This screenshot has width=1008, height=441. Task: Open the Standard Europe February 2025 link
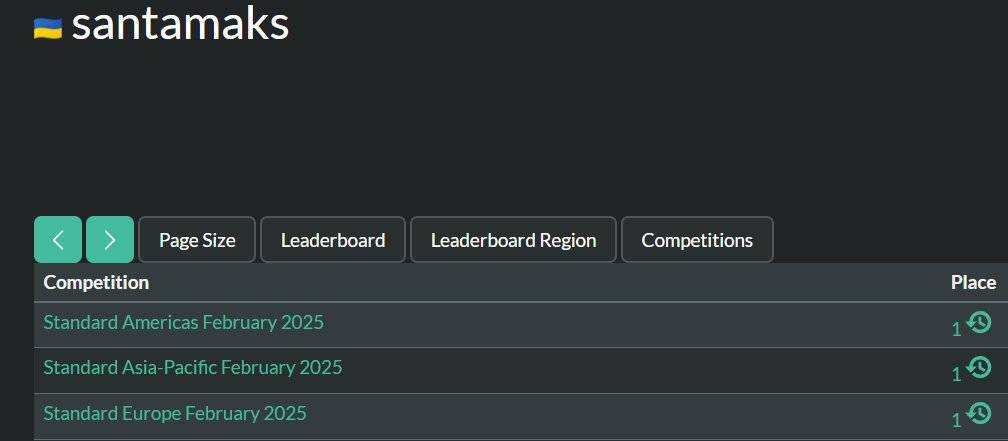(175, 413)
